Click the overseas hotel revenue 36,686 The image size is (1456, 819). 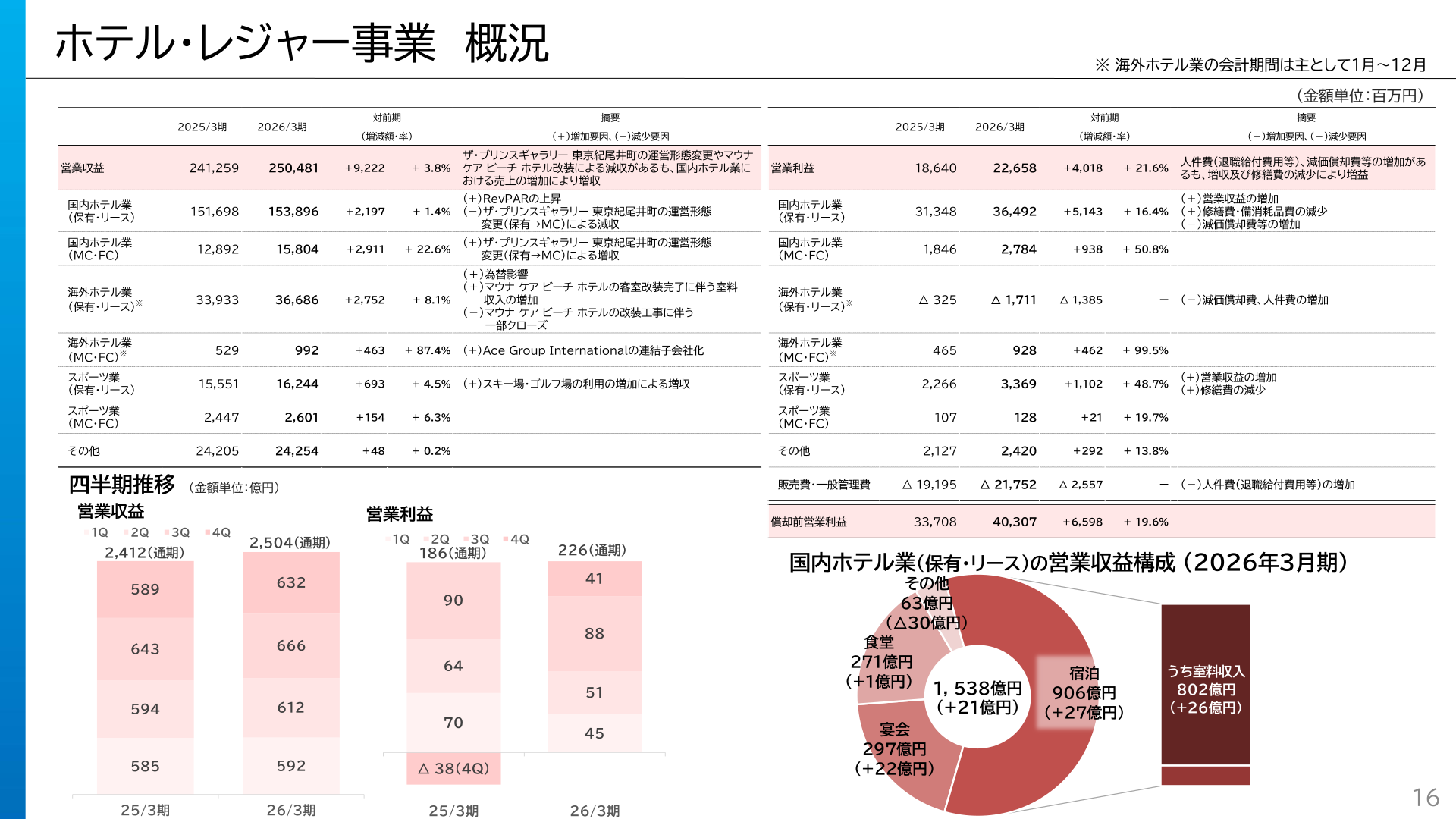(x=297, y=300)
